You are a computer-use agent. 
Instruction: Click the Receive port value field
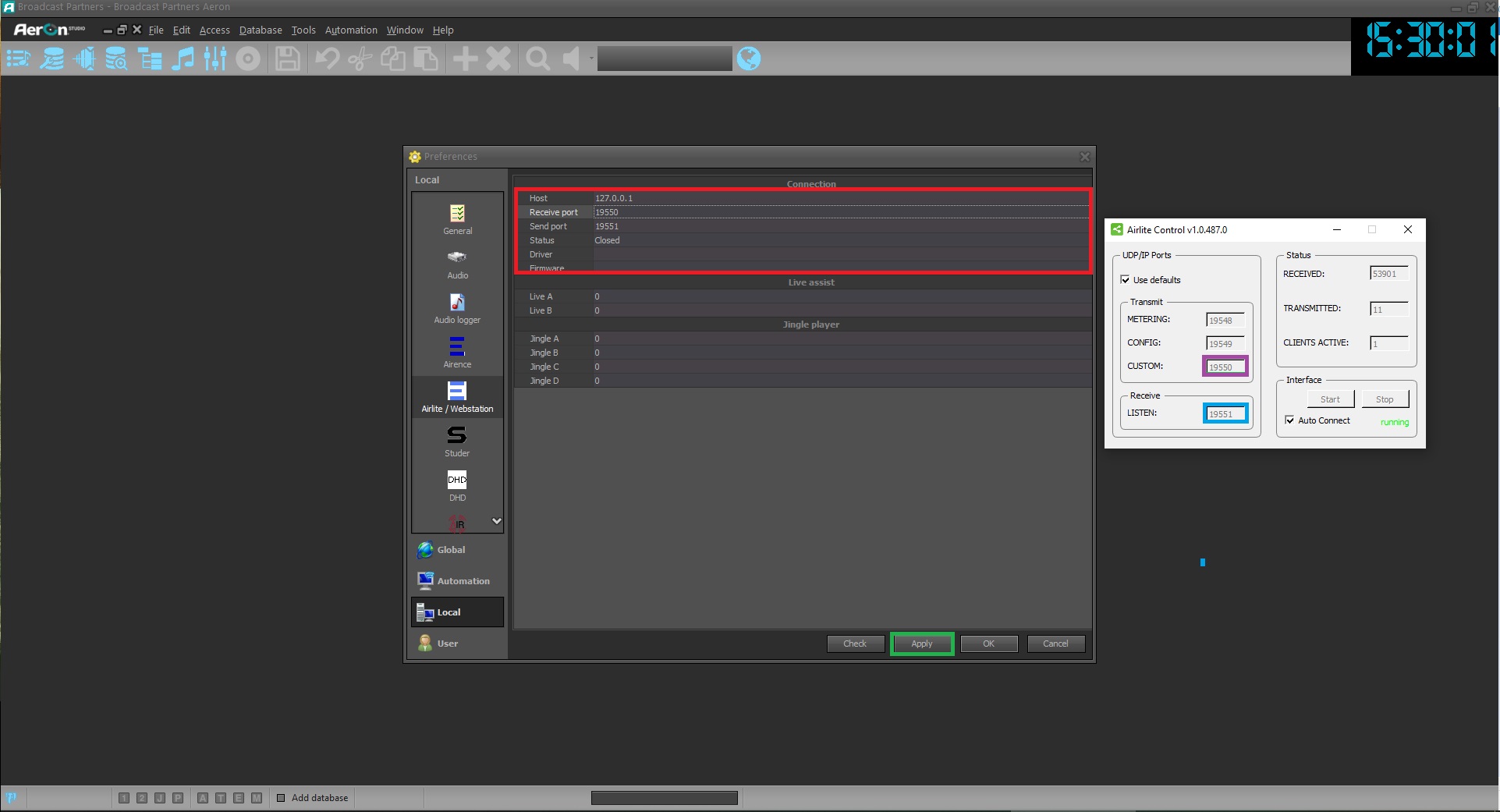click(x=841, y=212)
